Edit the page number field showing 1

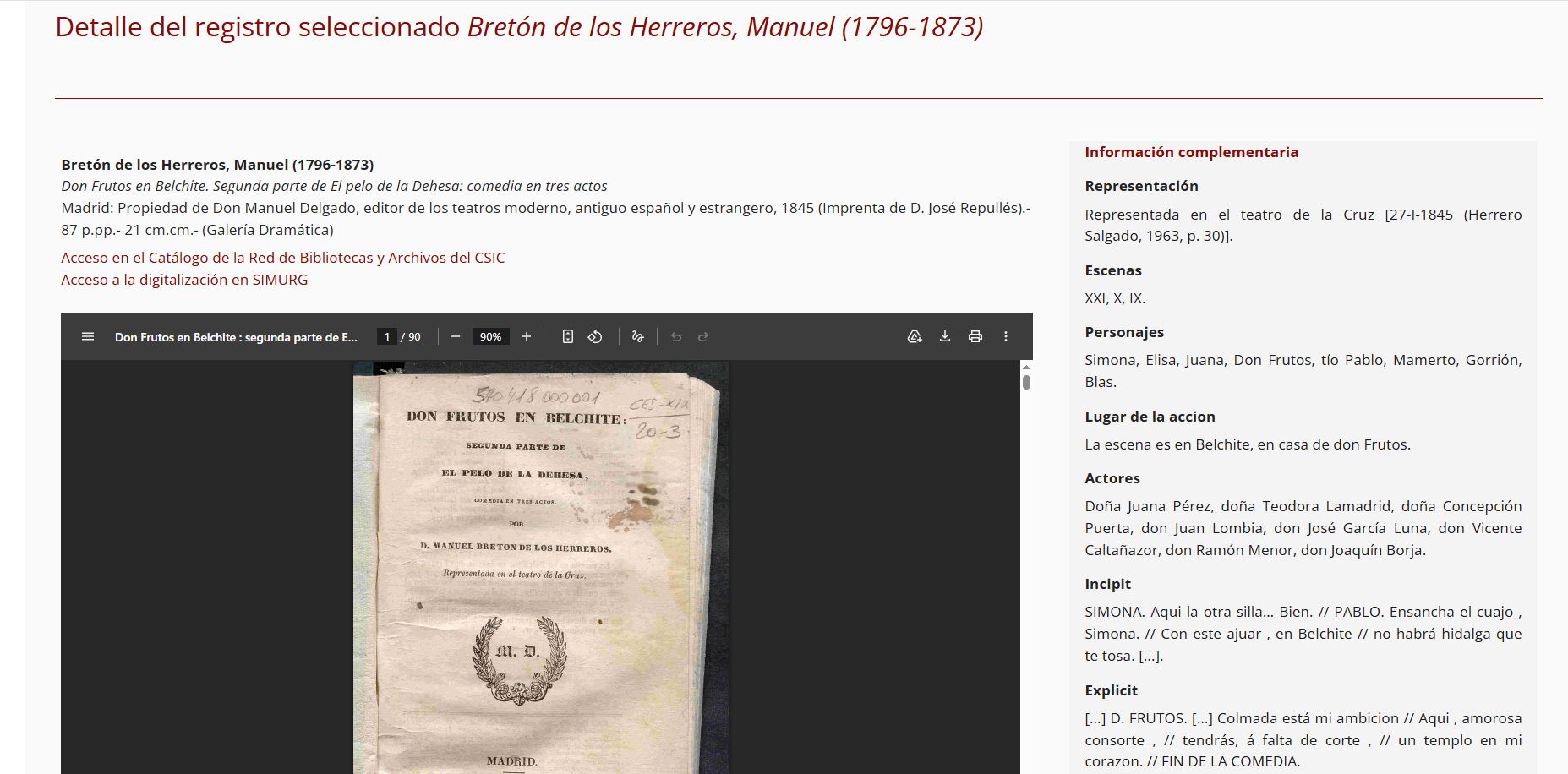pos(385,335)
